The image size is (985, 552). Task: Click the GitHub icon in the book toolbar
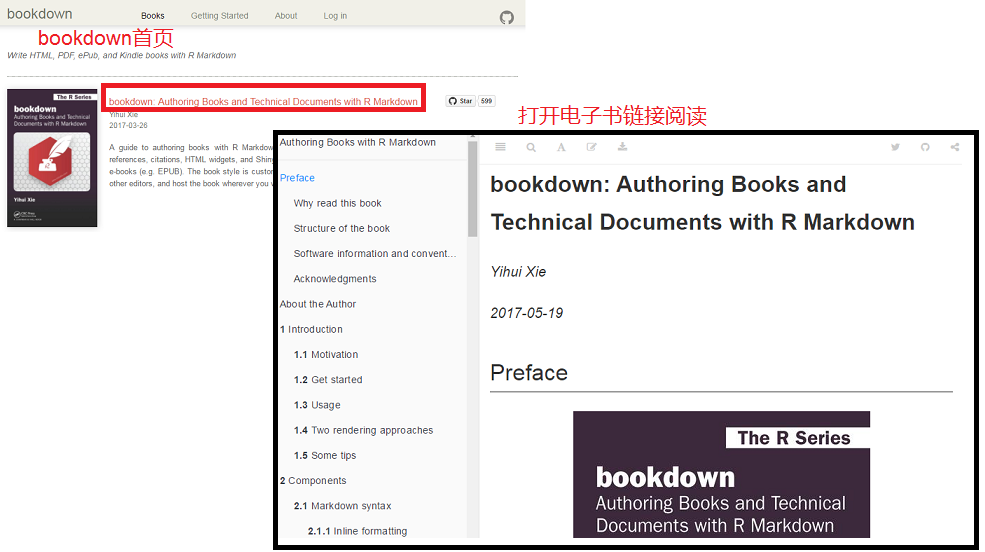(x=925, y=147)
